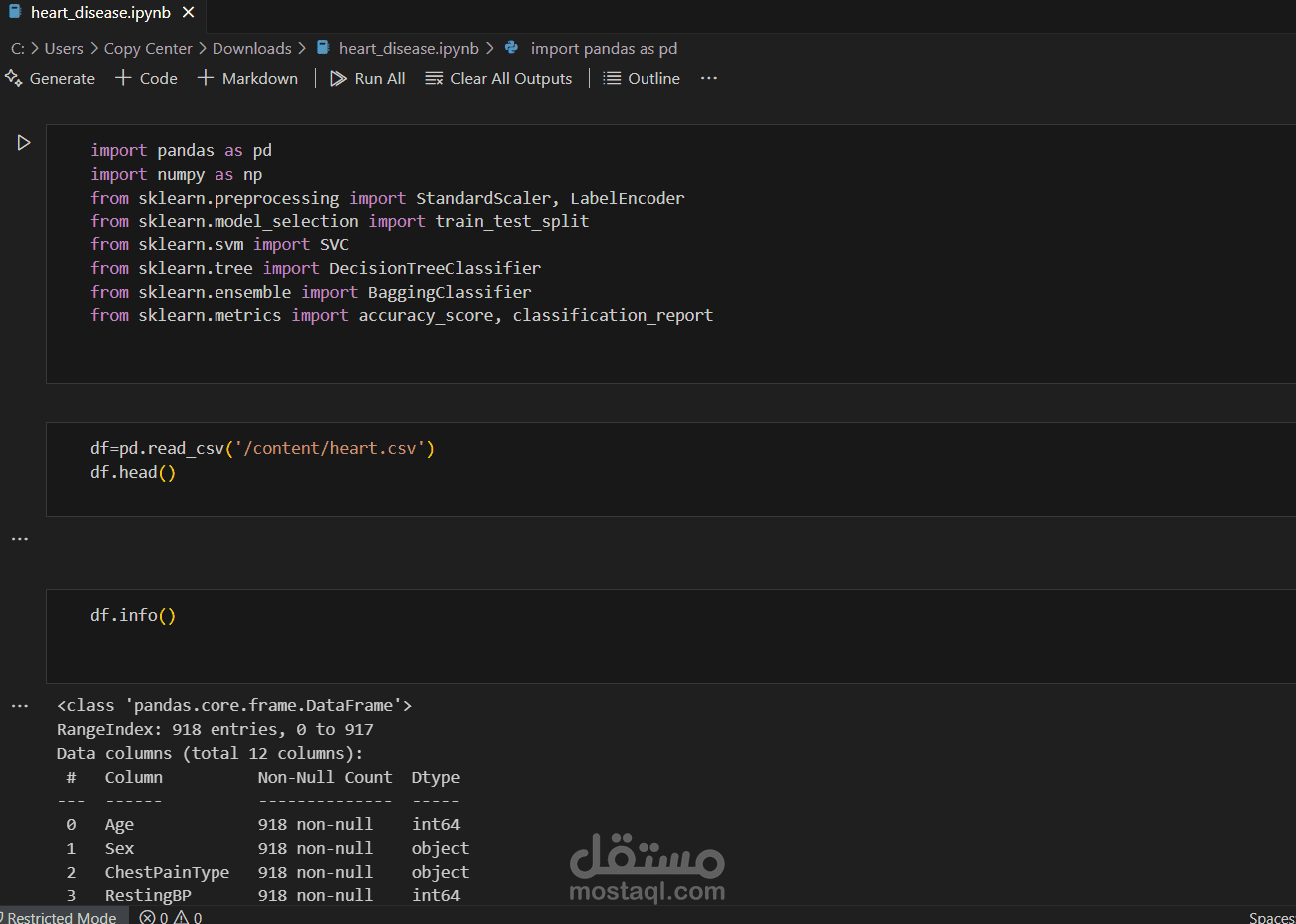Click into the imports code cell
The height and width of the screenshot is (924, 1296).
pos(670,253)
